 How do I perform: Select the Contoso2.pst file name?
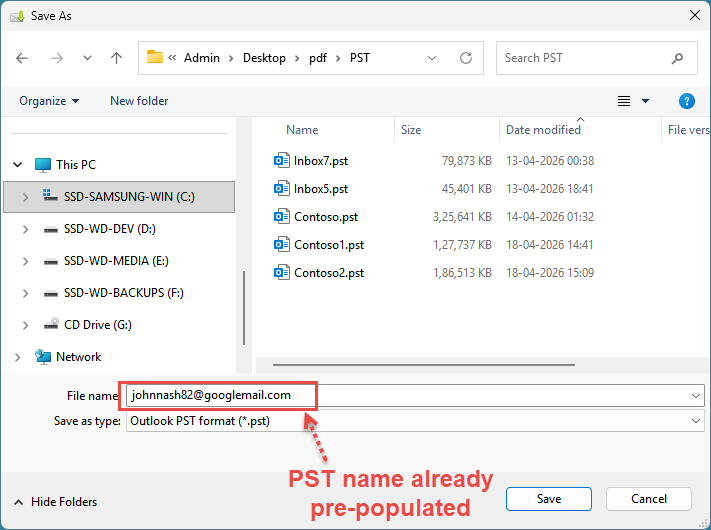[329, 273]
